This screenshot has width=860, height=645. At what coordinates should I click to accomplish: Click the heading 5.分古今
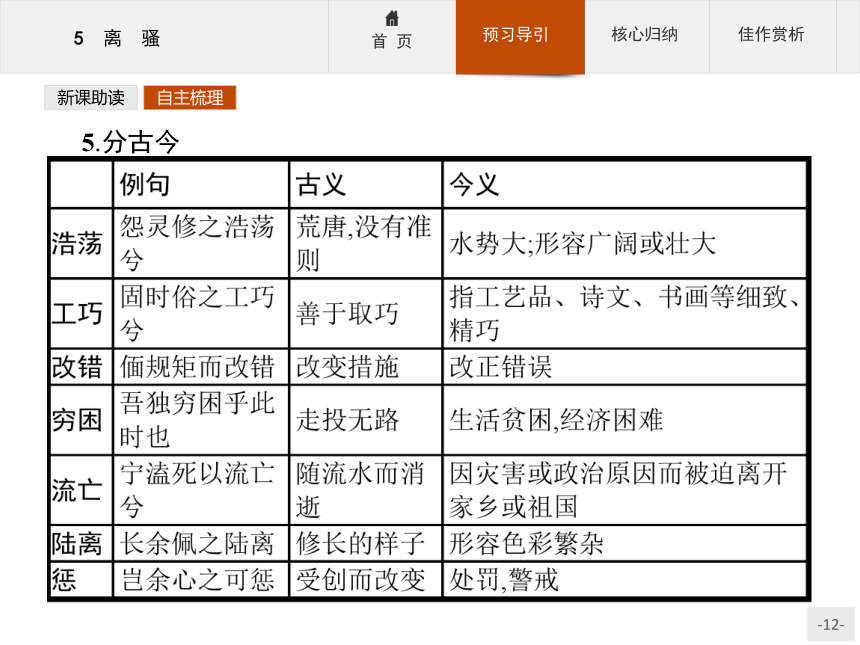click(x=131, y=142)
